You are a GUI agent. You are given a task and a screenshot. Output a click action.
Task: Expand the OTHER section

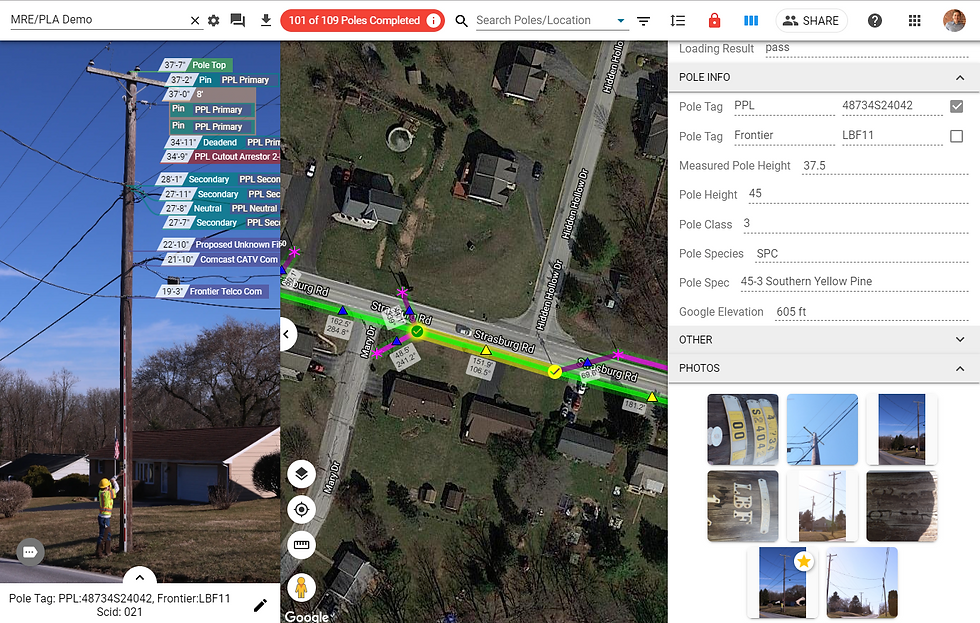(x=959, y=339)
